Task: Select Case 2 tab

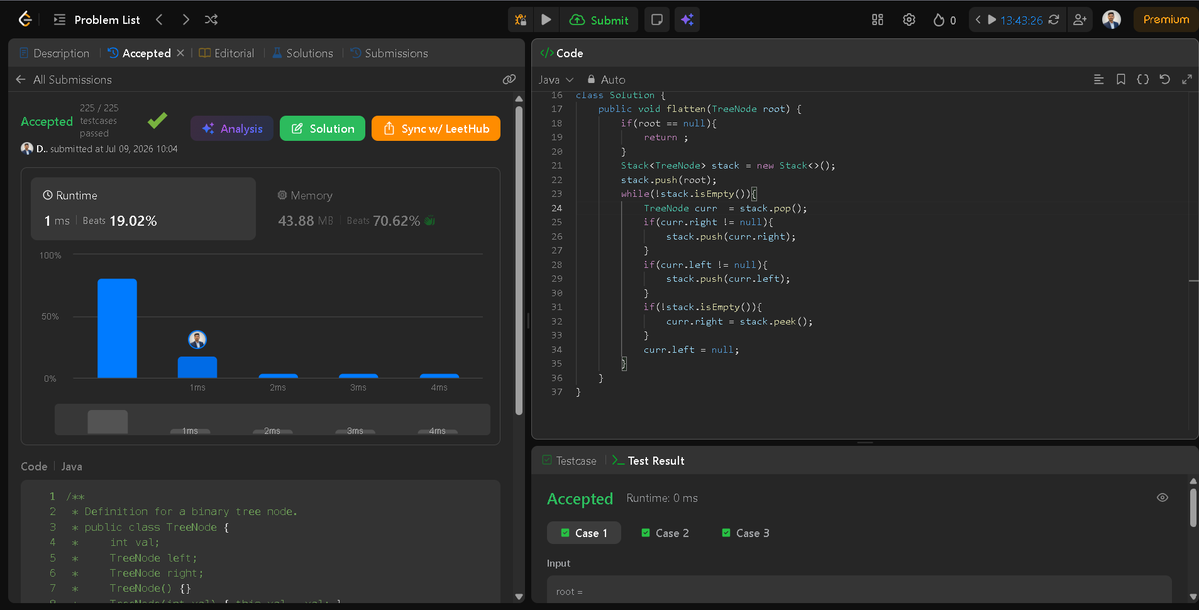Action: (665, 533)
